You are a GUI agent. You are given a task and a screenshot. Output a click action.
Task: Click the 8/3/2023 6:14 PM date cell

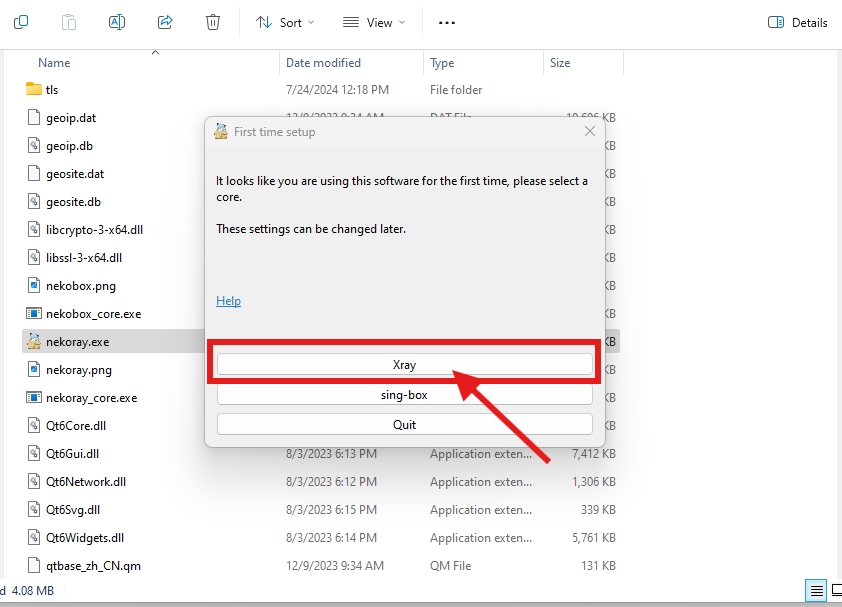click(331, 538)
